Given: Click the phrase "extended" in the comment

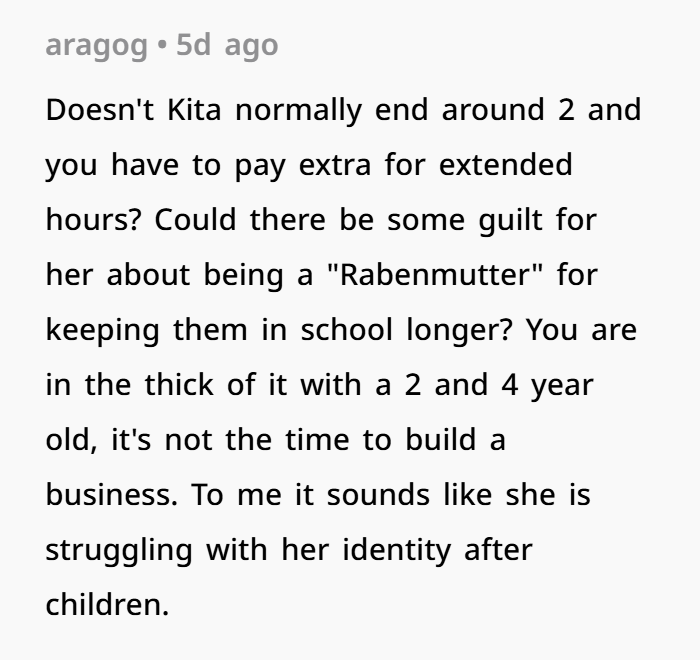Looking at the screenshot, I should [x=505, y=165].
